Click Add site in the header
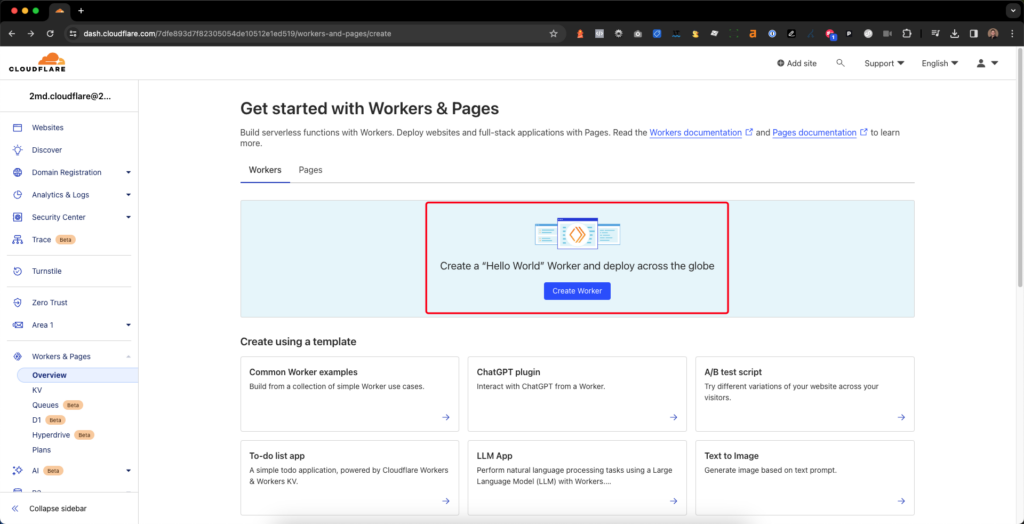1024x524 pixels. pos(797,63)
